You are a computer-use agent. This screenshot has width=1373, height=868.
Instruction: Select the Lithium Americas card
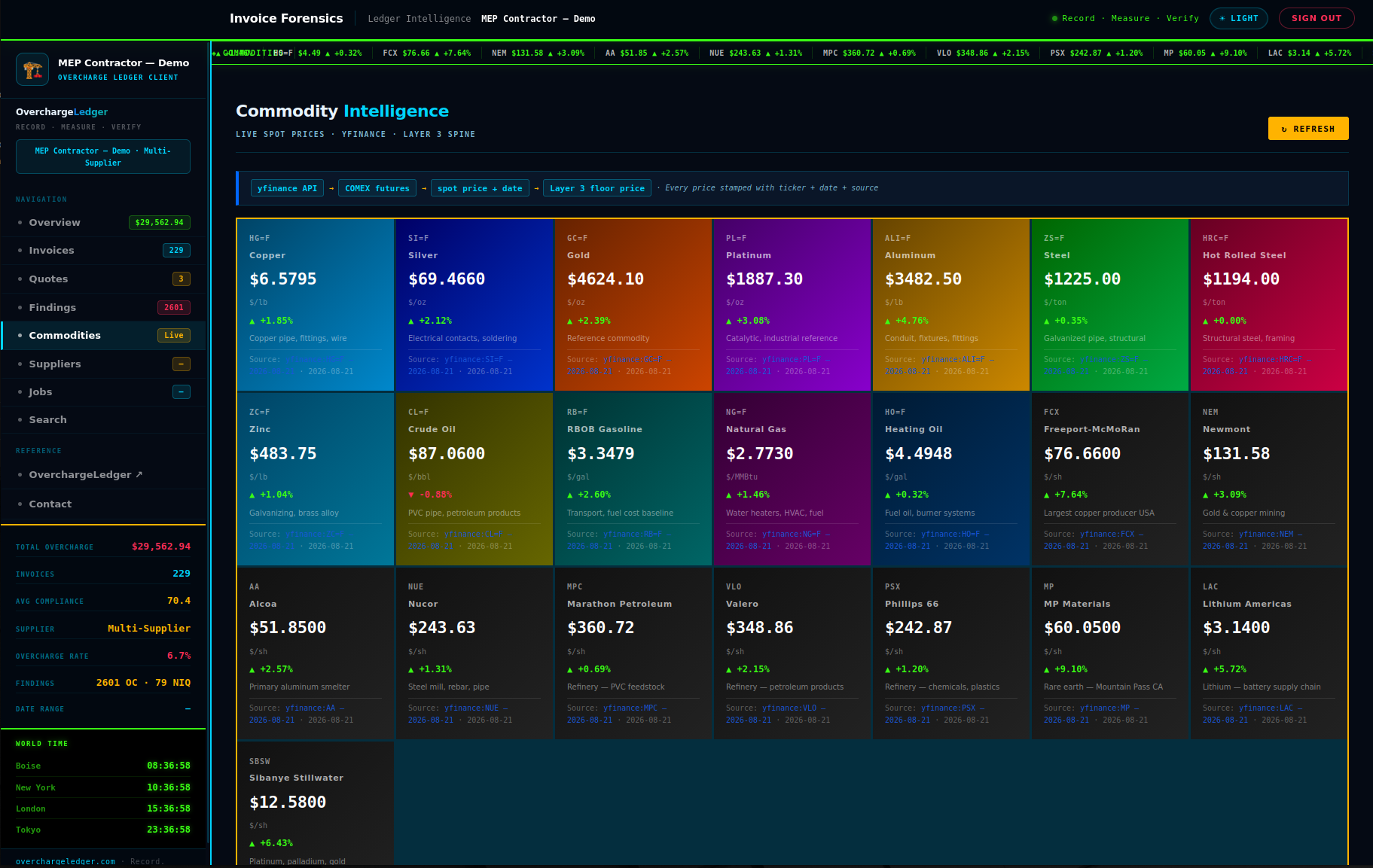click(1269, 653)
